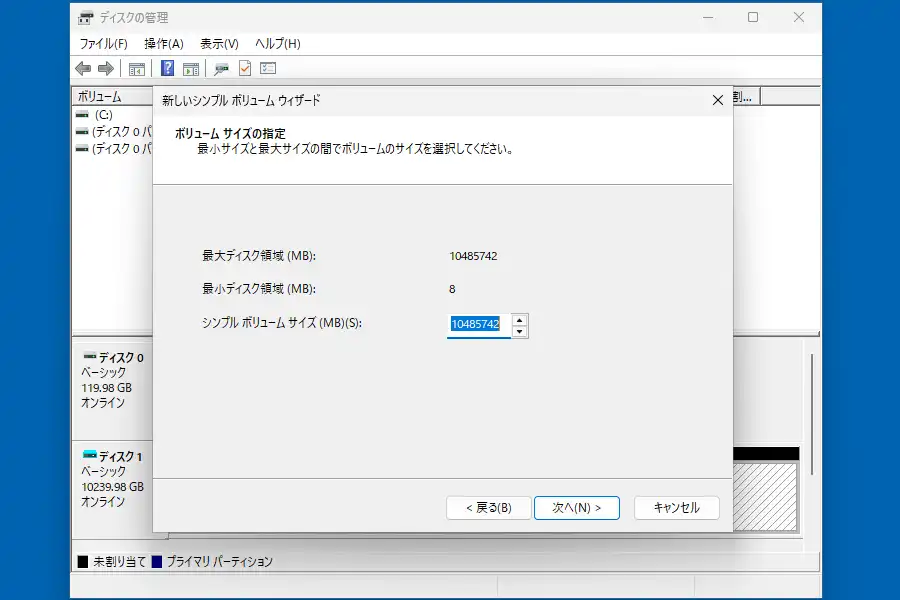Minimize the Disk Management window
This screenshot has width=900, height=600.
pos(708,18)
